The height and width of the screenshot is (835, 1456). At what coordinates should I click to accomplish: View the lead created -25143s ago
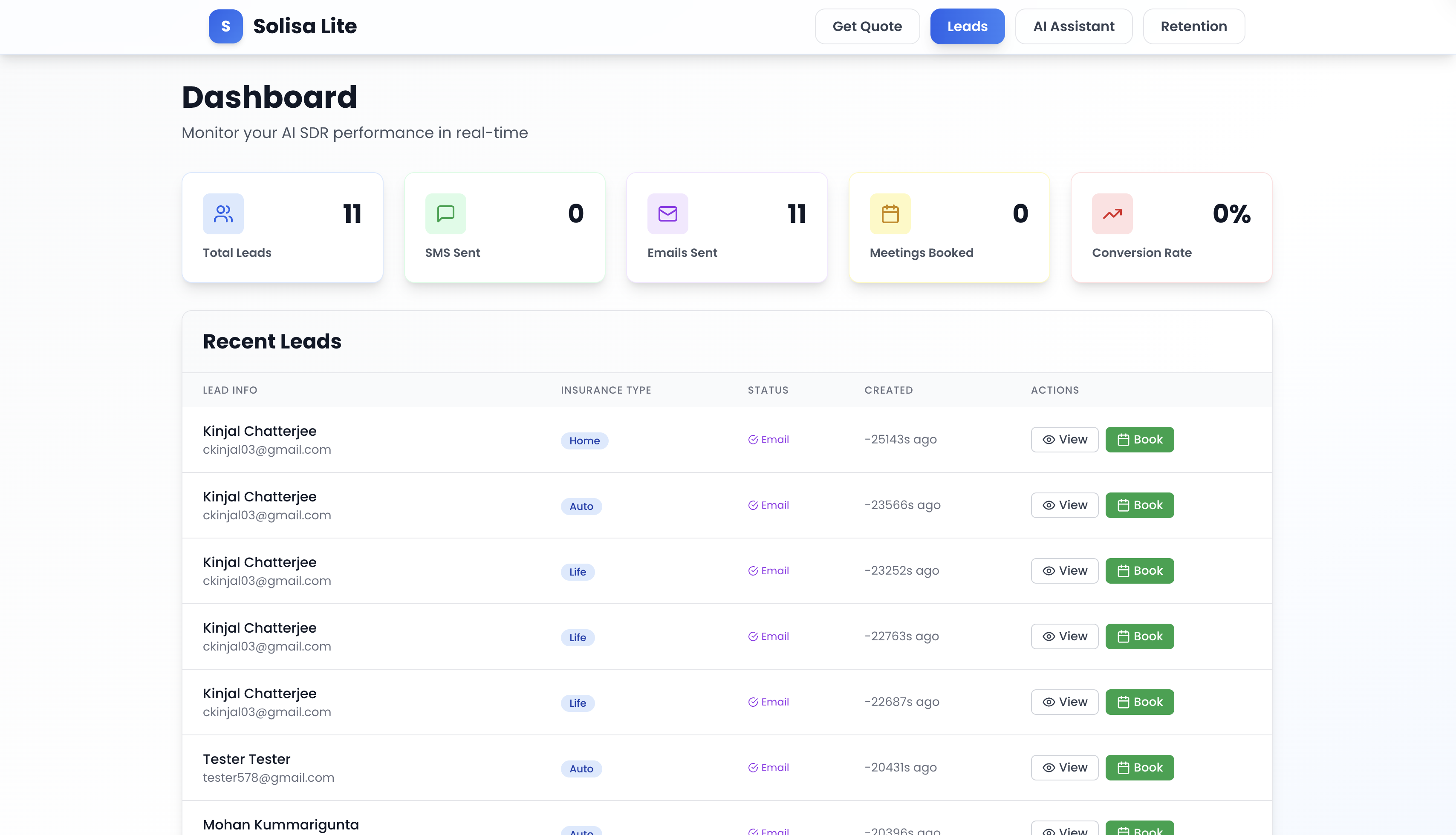(1064, 440)
